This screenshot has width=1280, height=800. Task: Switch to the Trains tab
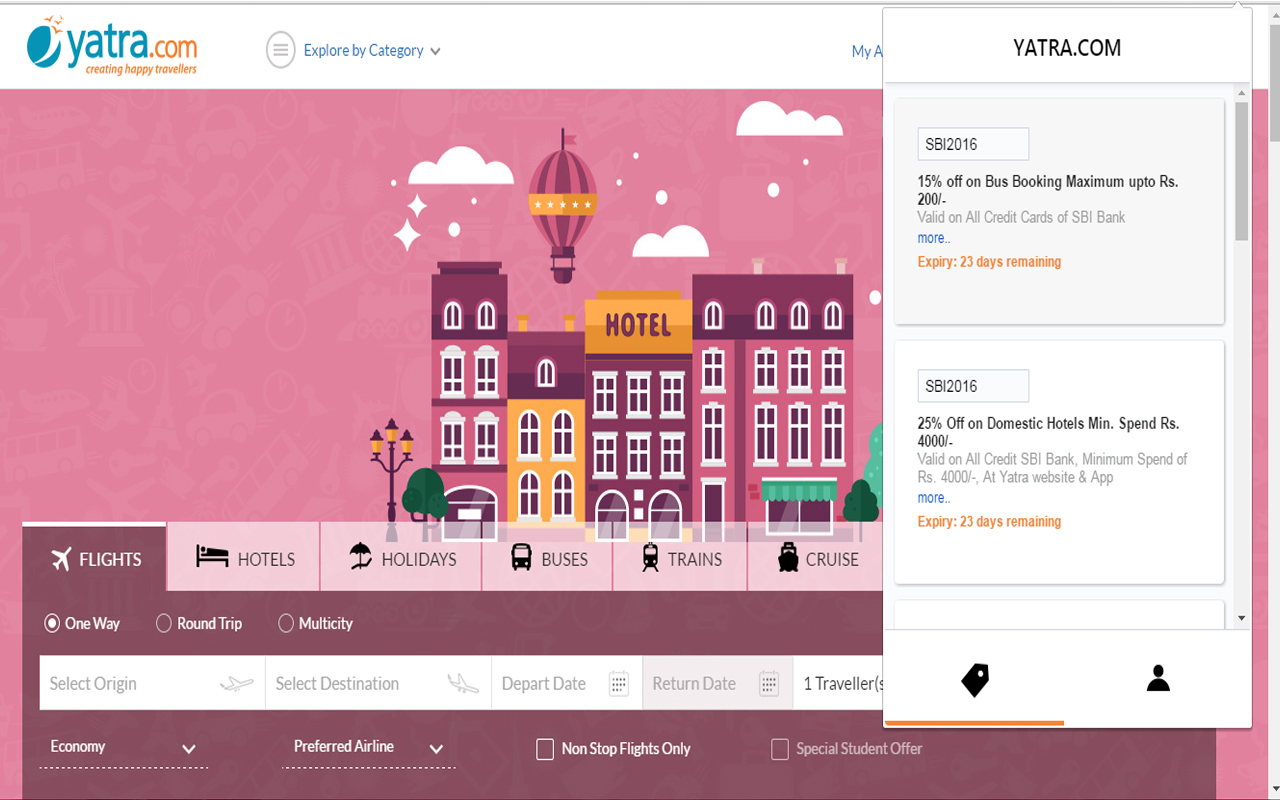click(681, 558)
